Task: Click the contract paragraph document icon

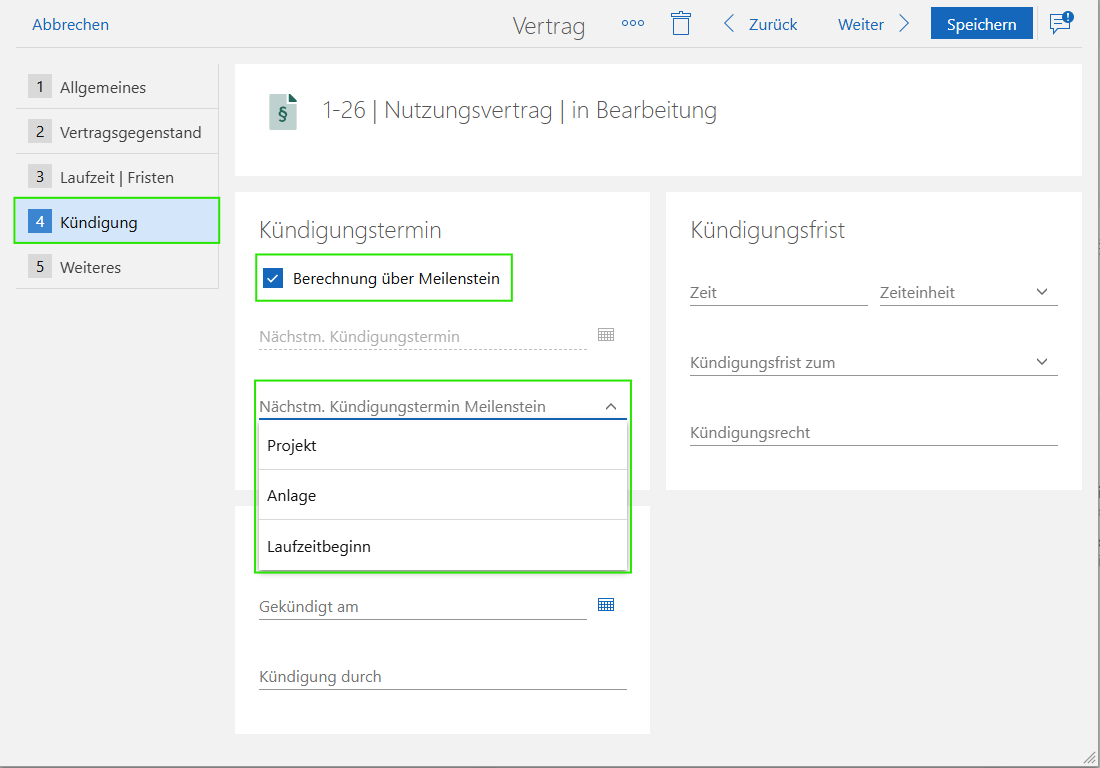Action: pyautogui.click(x=283, y=112)
